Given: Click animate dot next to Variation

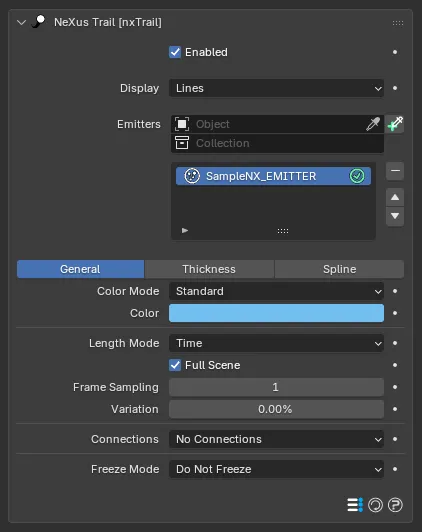Looking at the screenshot, I should click(395, 409).
